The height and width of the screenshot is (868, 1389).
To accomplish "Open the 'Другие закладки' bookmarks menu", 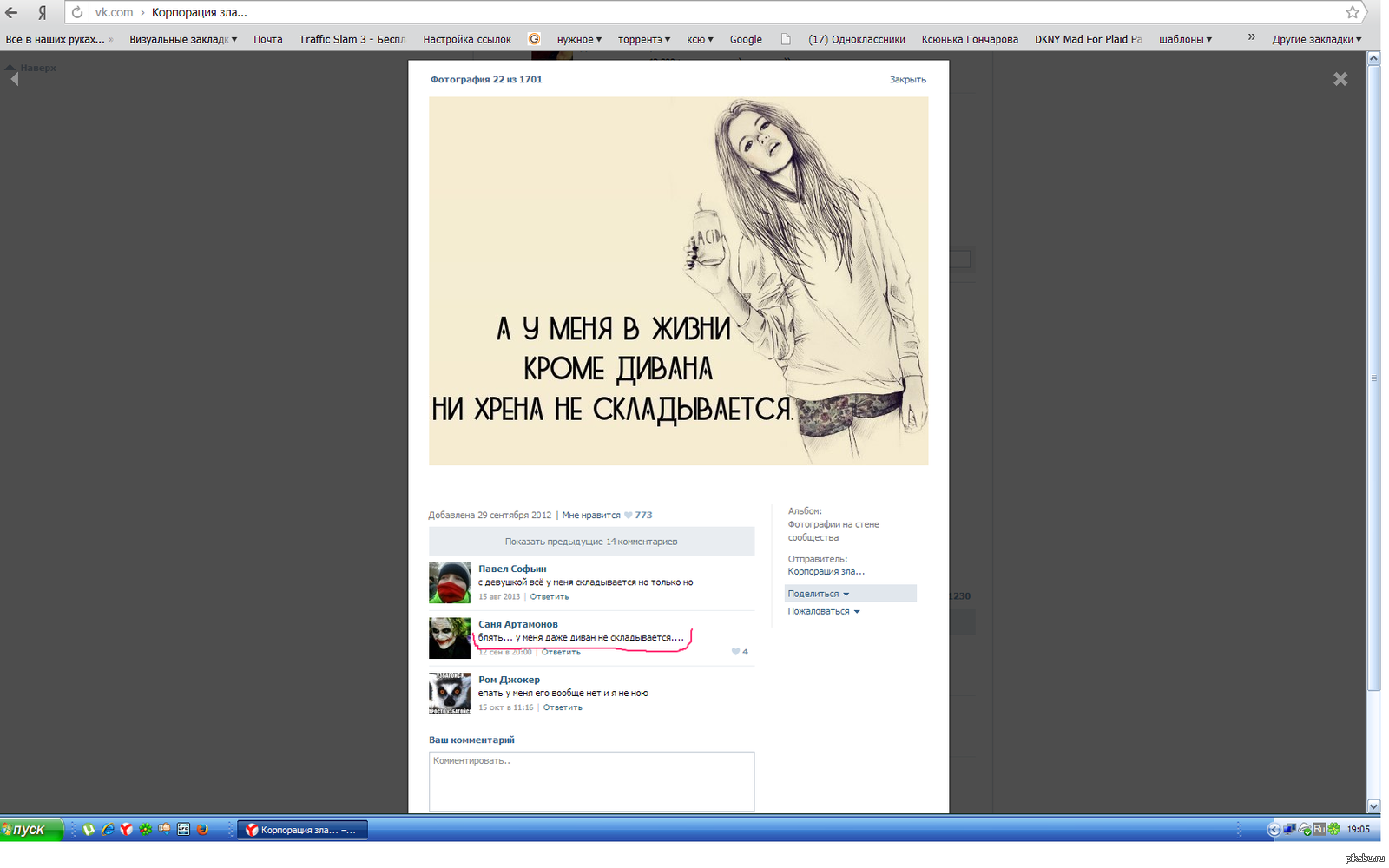I will 1316,39.
